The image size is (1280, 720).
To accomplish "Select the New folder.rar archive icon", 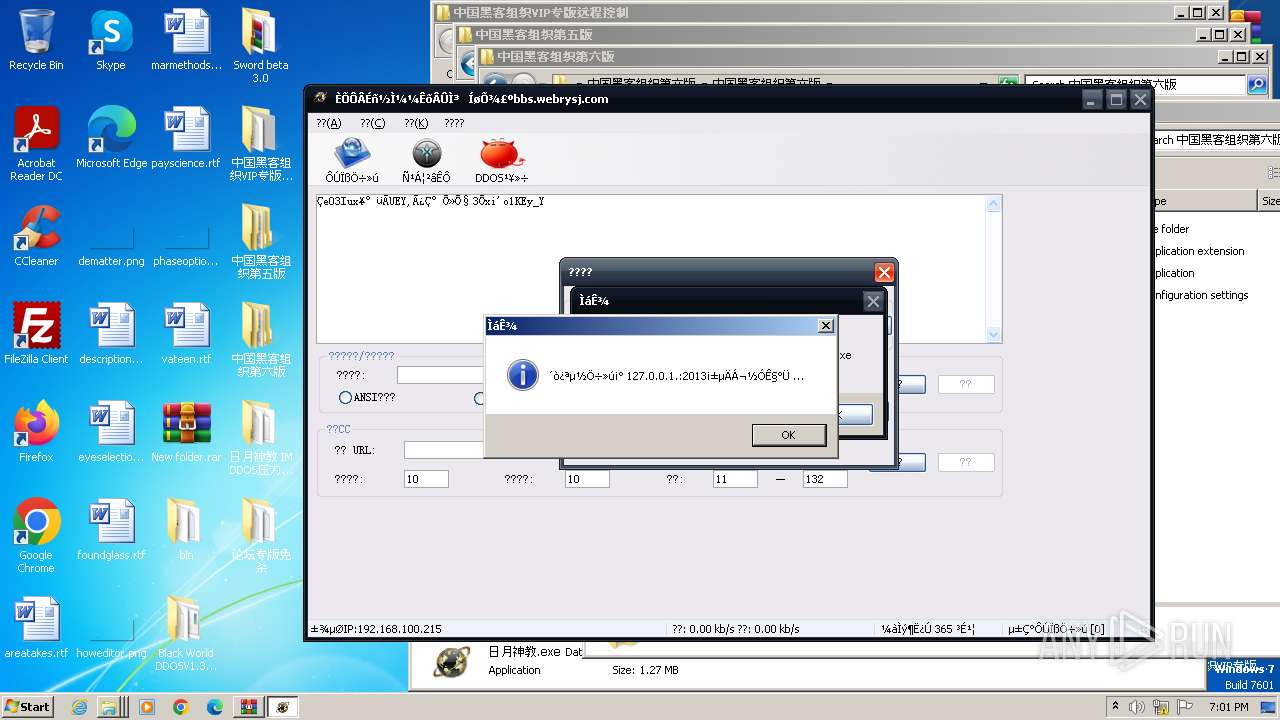I will click(186, 433).
